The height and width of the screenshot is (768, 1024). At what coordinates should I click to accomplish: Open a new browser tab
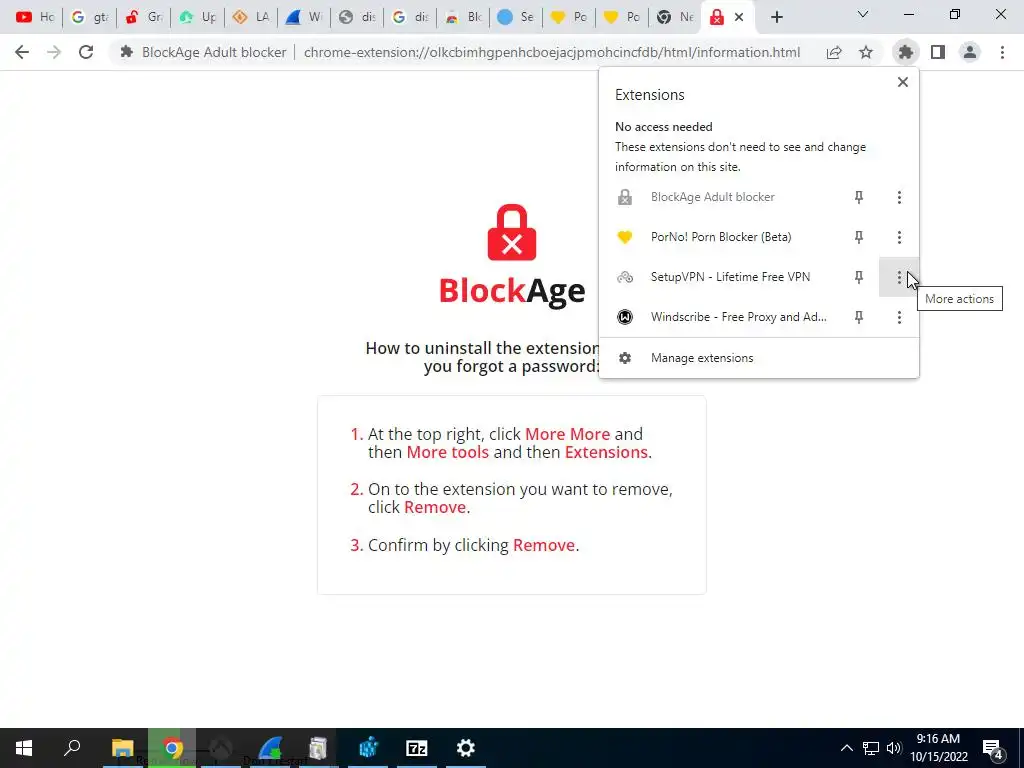[776, 17]
